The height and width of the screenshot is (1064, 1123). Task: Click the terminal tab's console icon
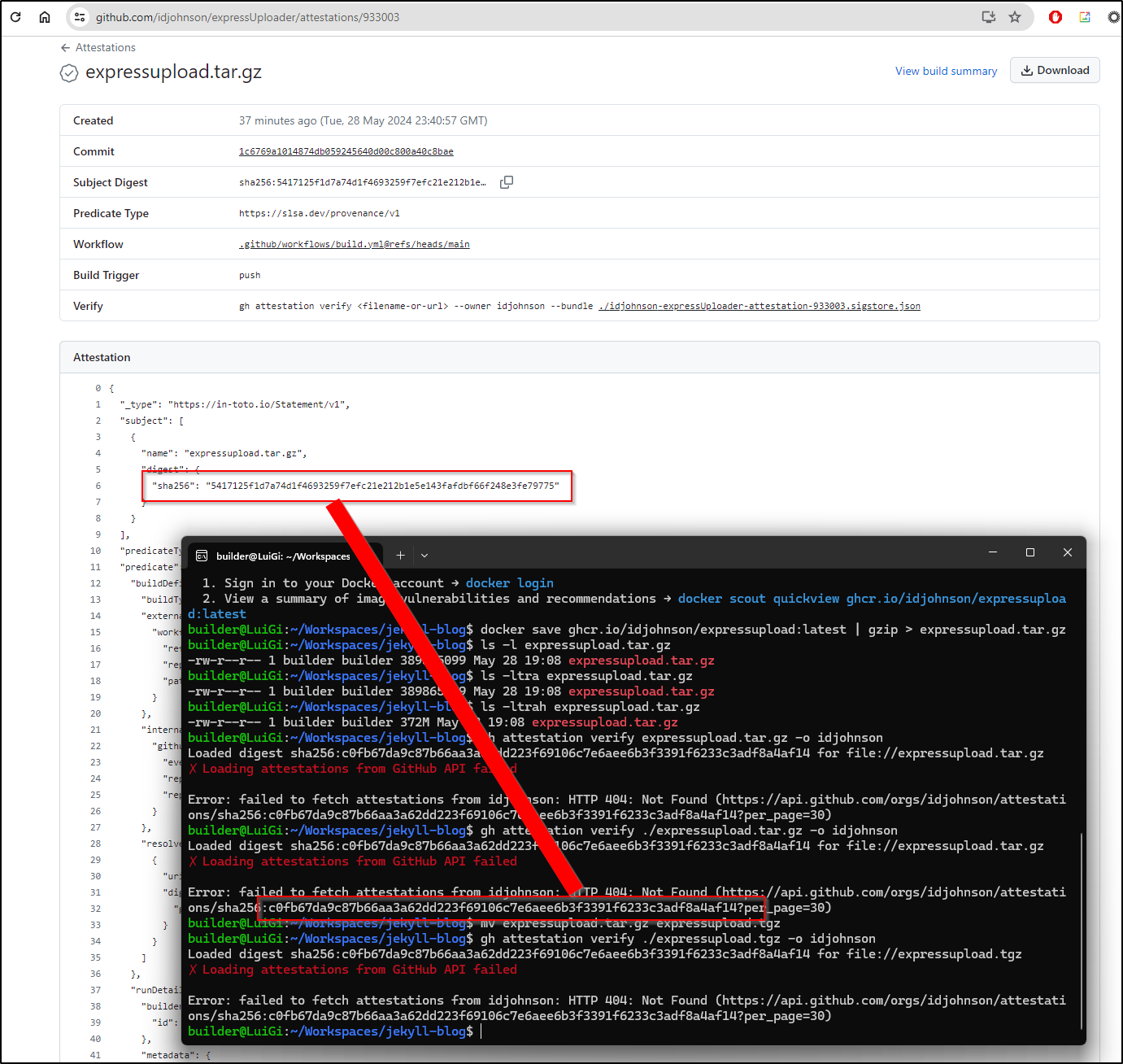202,556
